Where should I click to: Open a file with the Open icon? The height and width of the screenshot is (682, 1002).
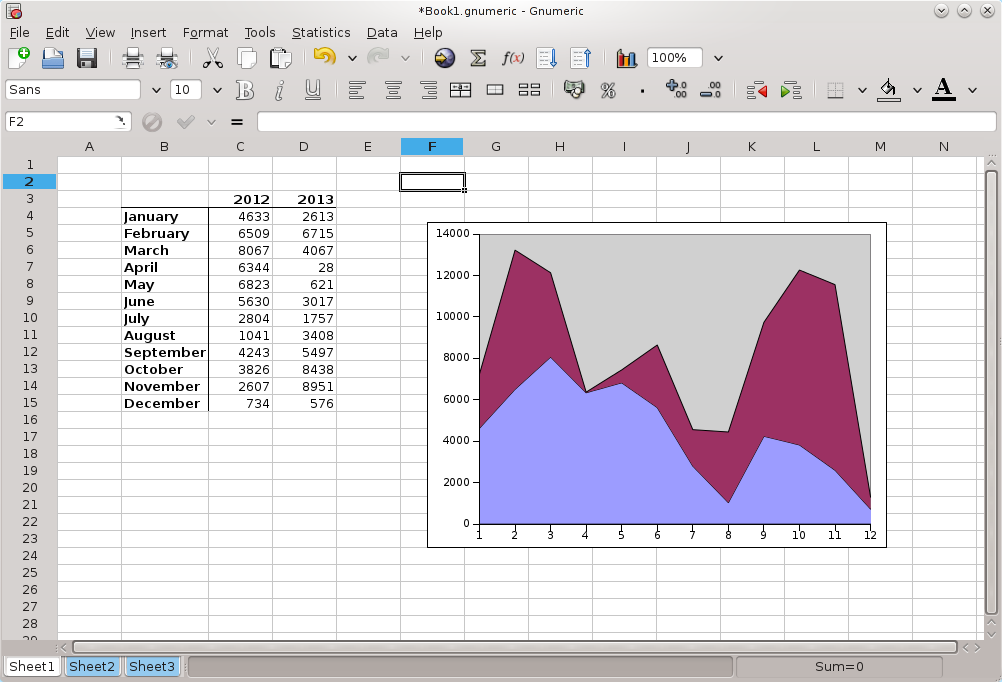pos(53,58)
